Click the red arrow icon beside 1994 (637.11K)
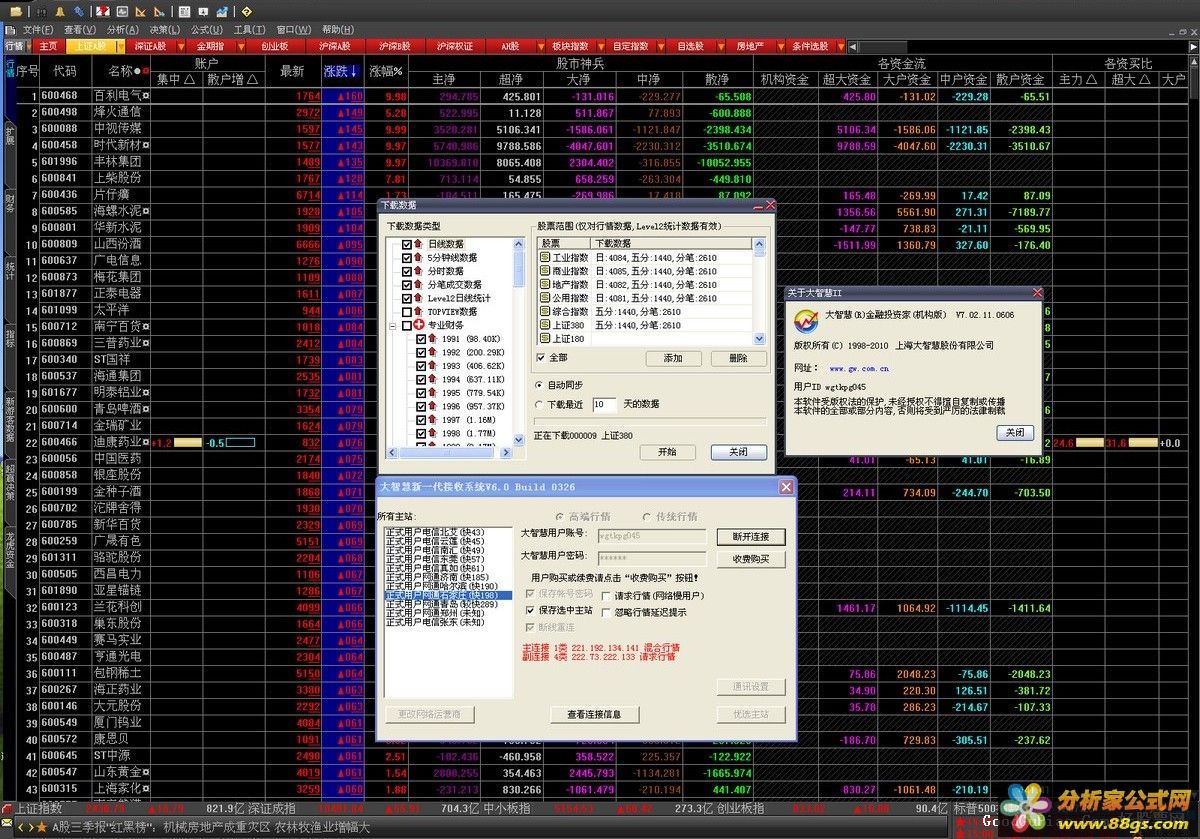 [433, 380]
